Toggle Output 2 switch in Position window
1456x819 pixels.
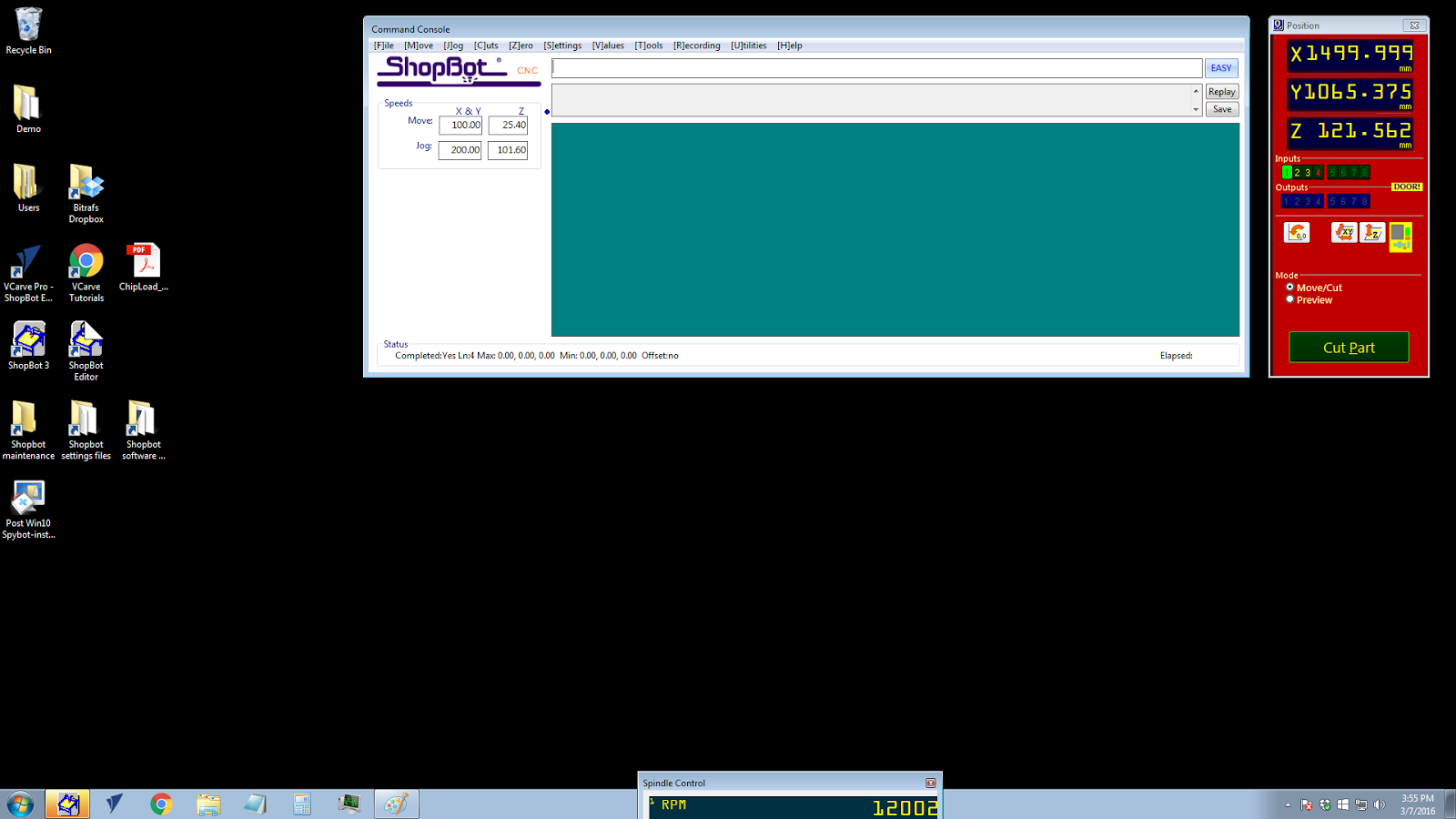coord(1298,202)
